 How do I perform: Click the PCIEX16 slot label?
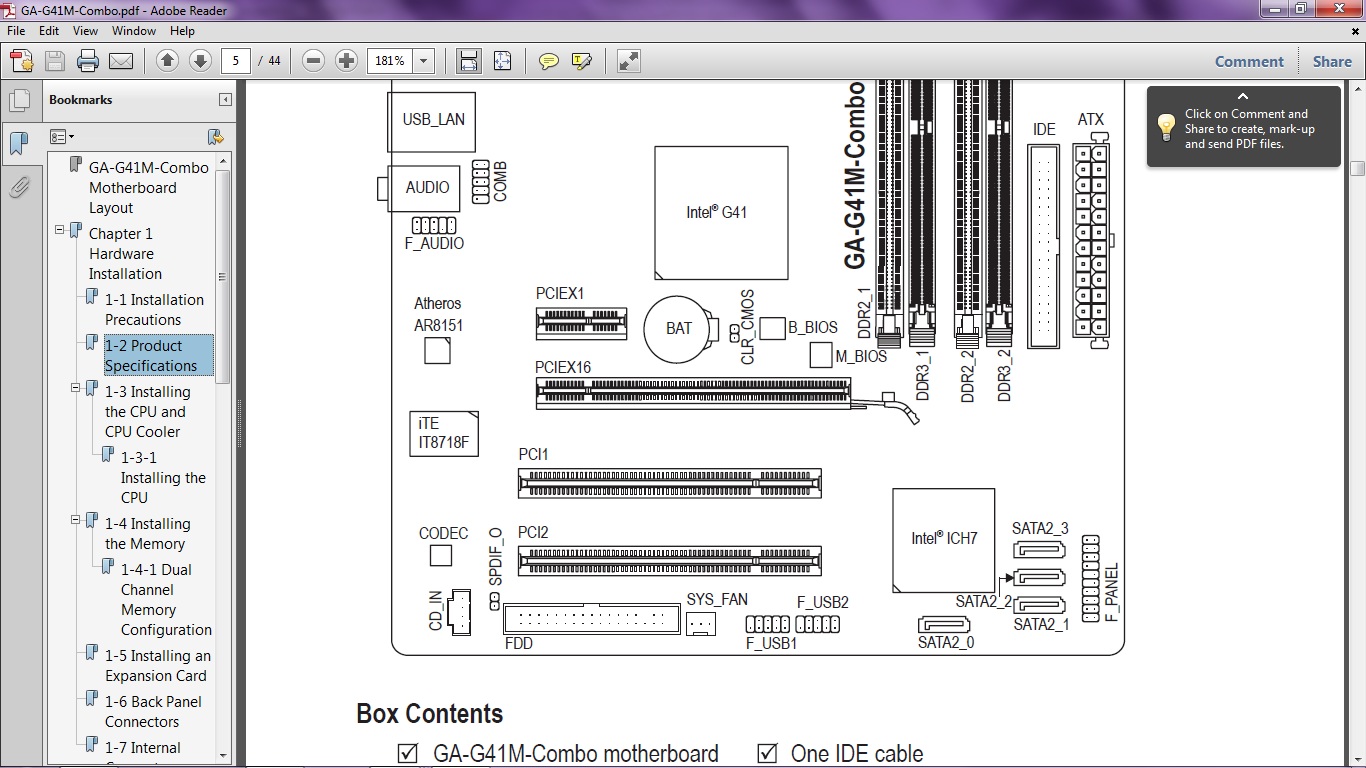tap(563, 368)
